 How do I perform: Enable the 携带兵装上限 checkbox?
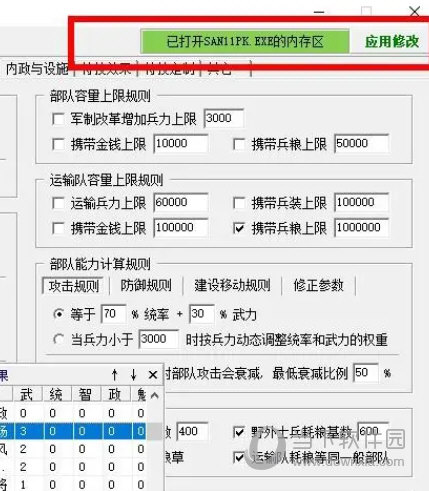[x=239, y=203]
